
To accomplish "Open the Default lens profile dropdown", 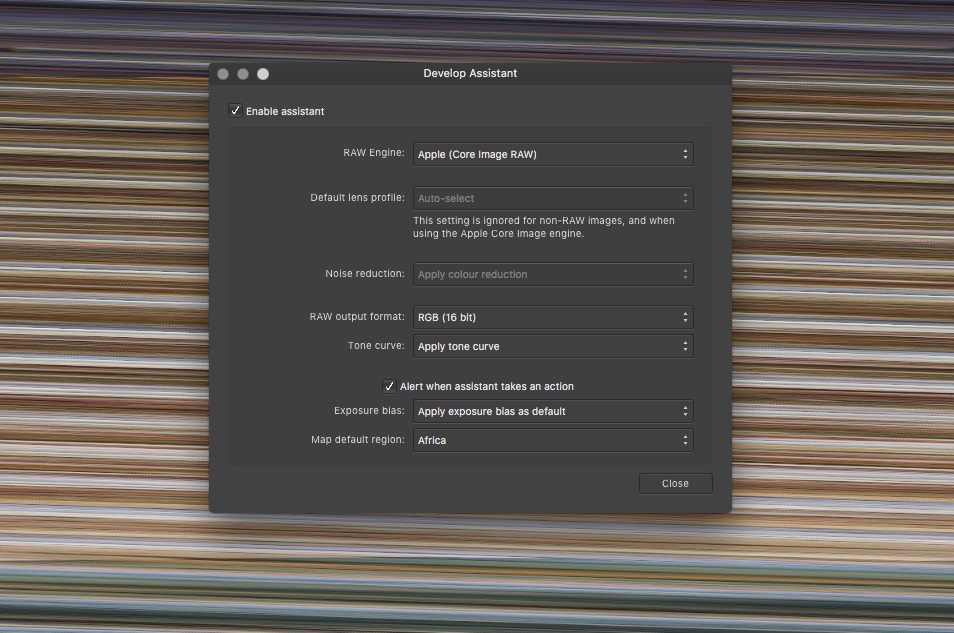I will [x=553, y=198].
